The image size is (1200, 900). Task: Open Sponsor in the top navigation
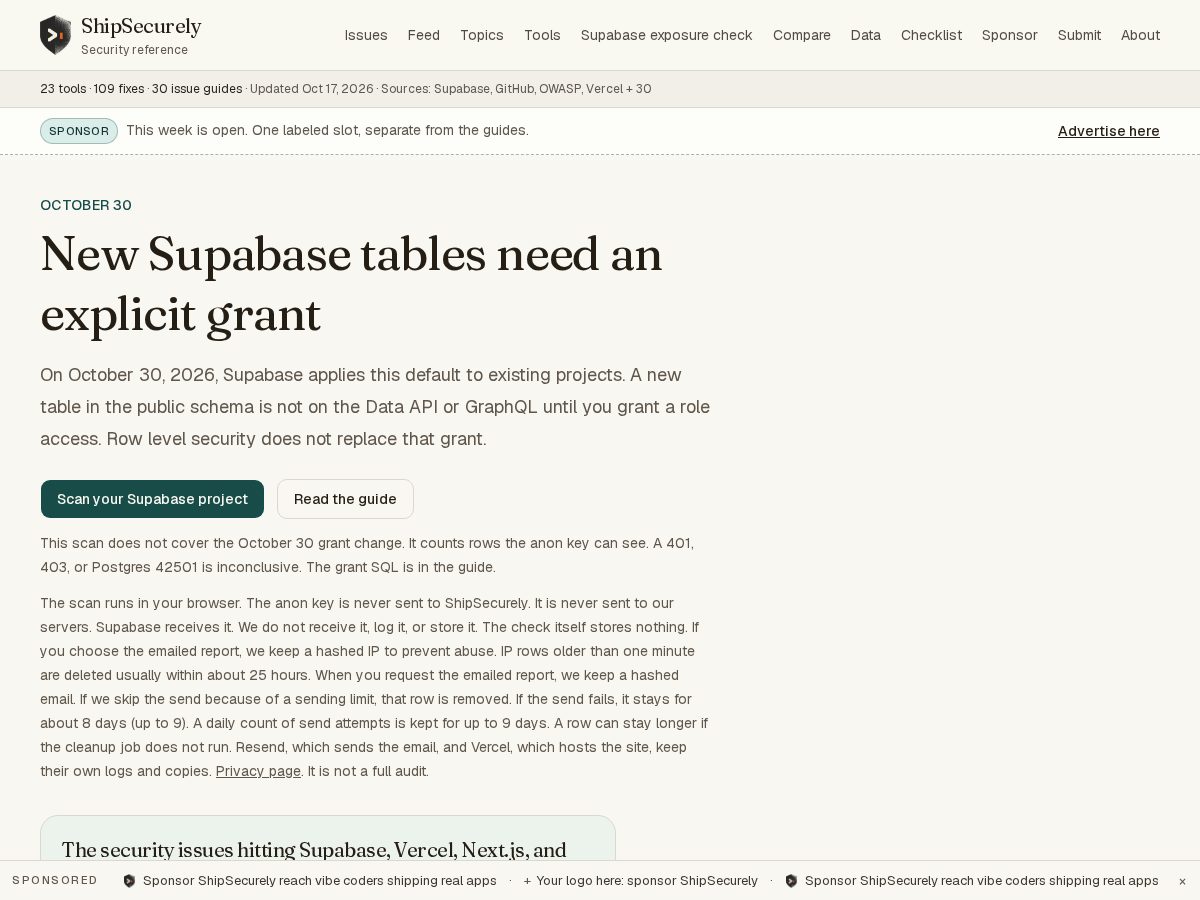point(1010,35)
